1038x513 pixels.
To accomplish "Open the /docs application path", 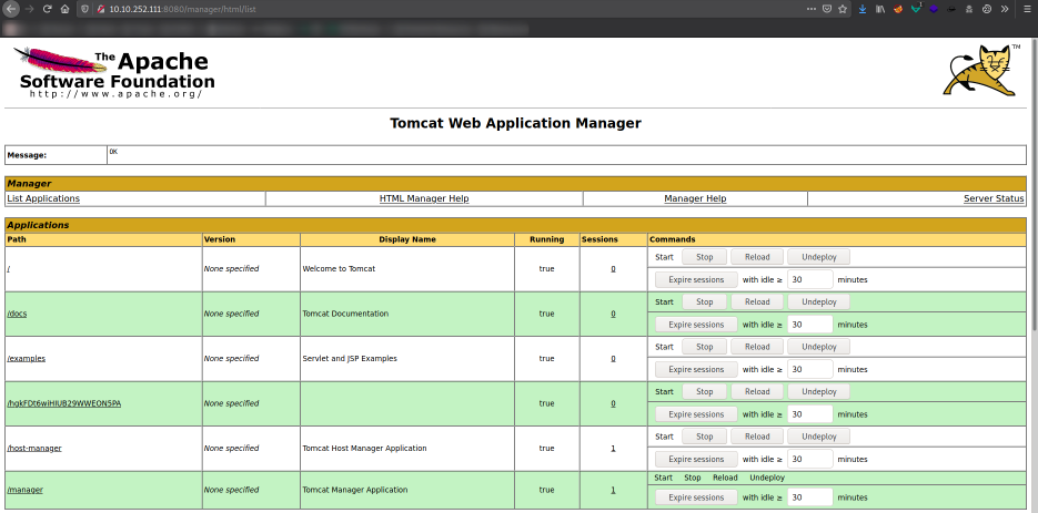I will tap(17, 314).
